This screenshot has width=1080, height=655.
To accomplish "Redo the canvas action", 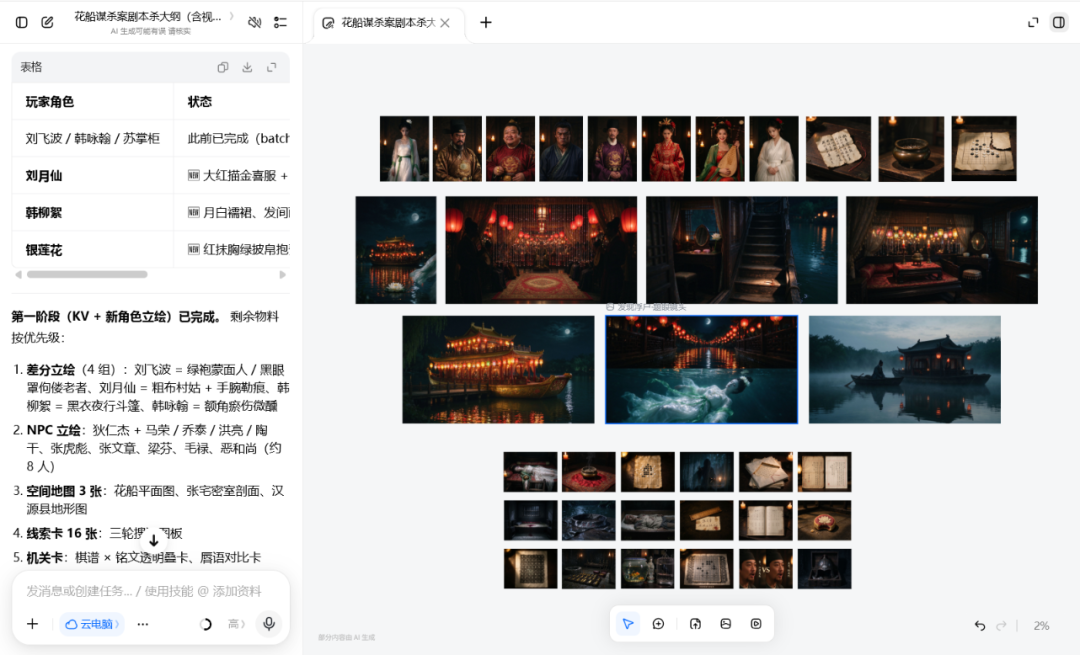I will (1001, 625).
